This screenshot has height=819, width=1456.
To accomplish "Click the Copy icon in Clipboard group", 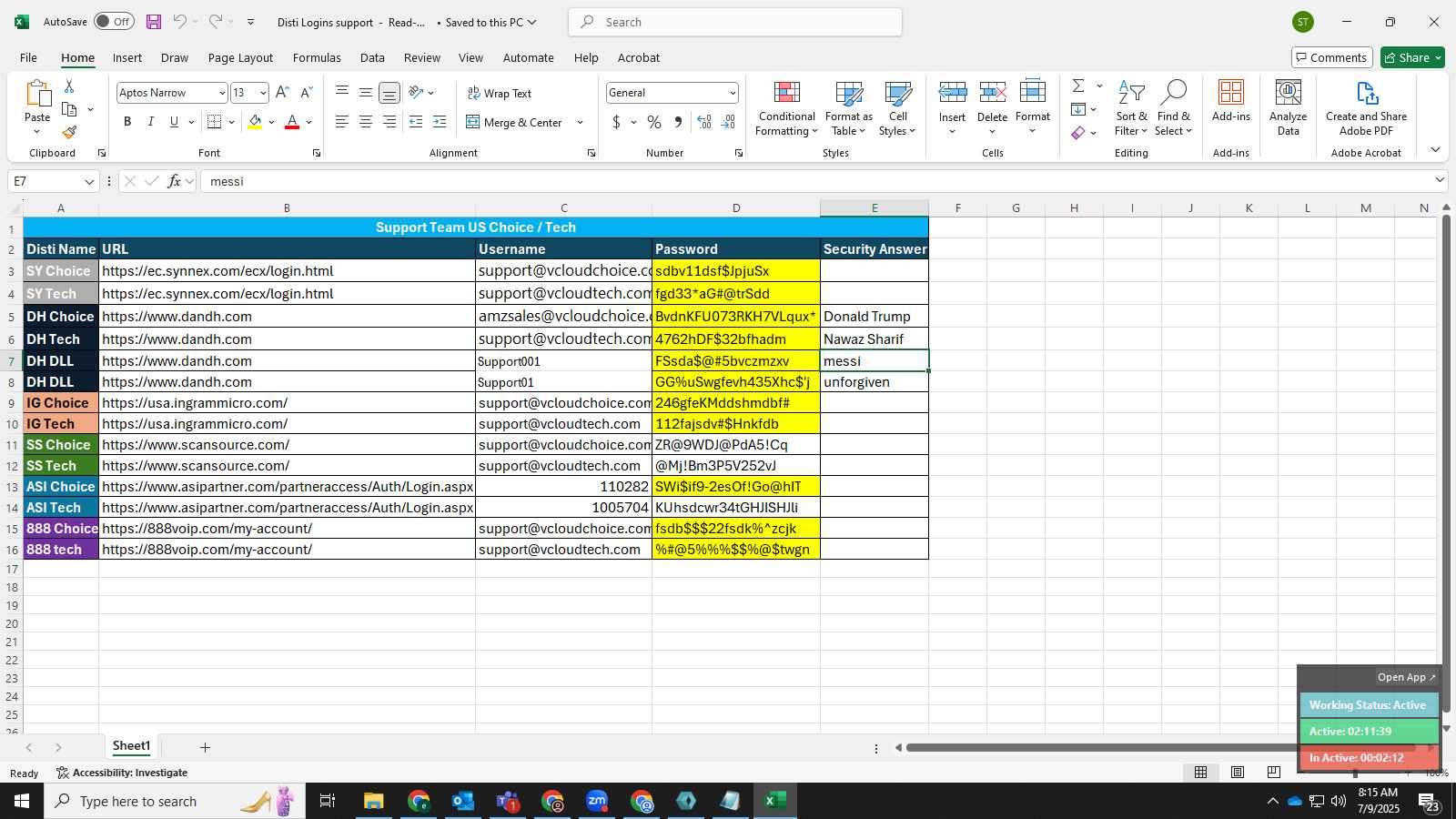I will click(69, 109).
